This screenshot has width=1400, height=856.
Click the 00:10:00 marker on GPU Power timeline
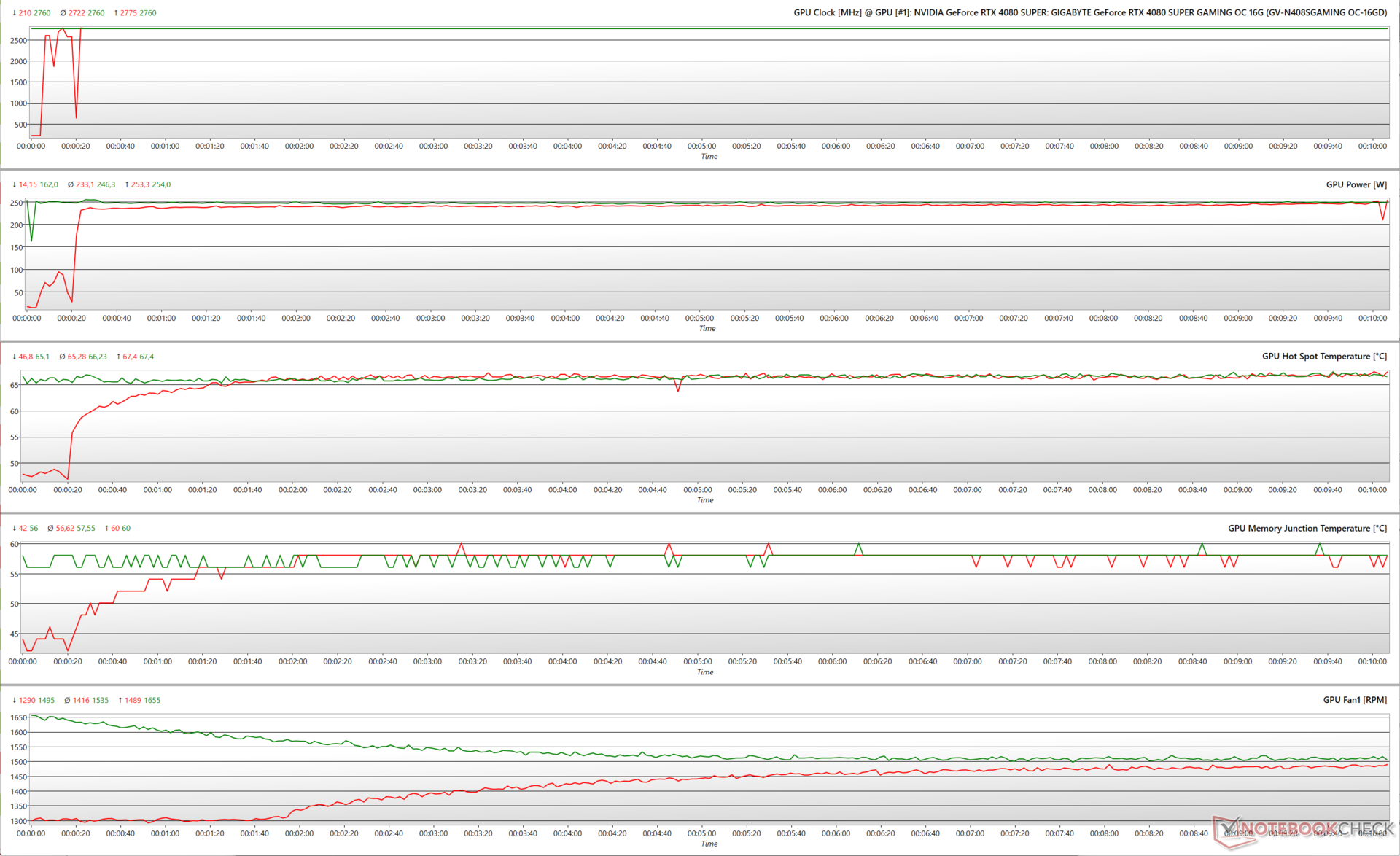(1372, 318)
